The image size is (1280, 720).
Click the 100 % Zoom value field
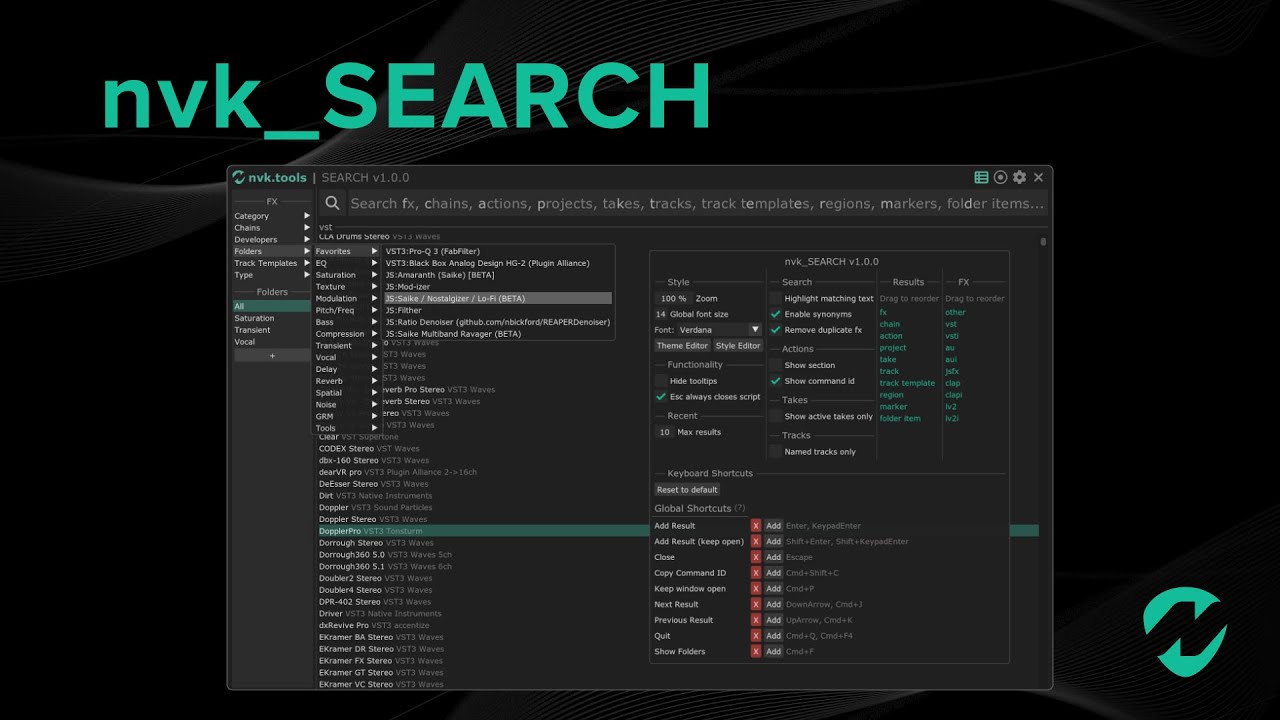(x=674, y=298)
